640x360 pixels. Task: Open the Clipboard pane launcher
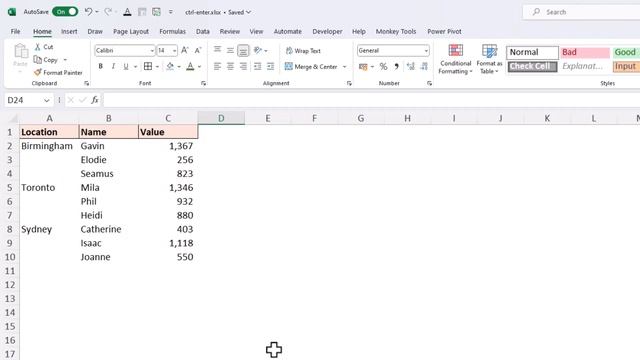click(87, 83)
